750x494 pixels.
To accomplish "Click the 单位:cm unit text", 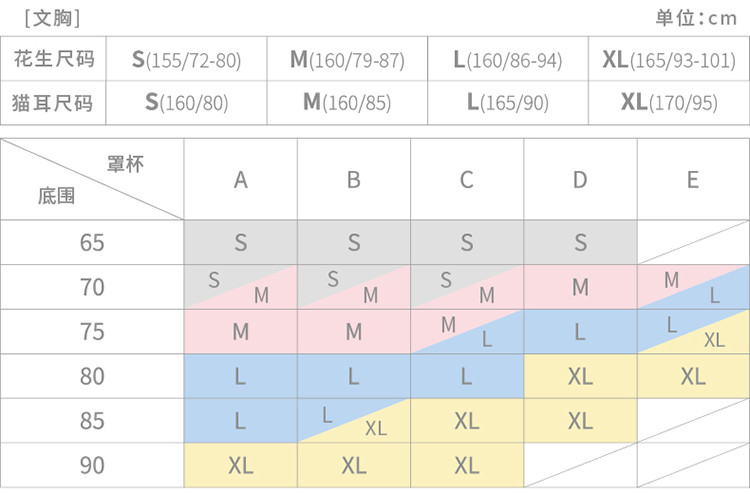I will pyautogui.click(x=696, y=17).
